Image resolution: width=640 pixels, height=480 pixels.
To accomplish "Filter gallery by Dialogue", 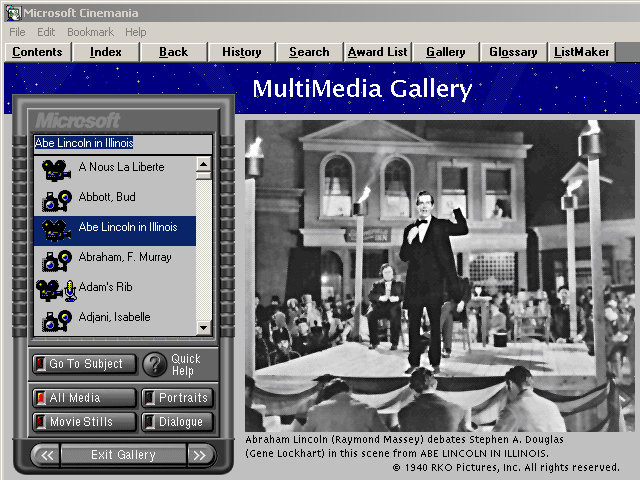I will [178, 422].
